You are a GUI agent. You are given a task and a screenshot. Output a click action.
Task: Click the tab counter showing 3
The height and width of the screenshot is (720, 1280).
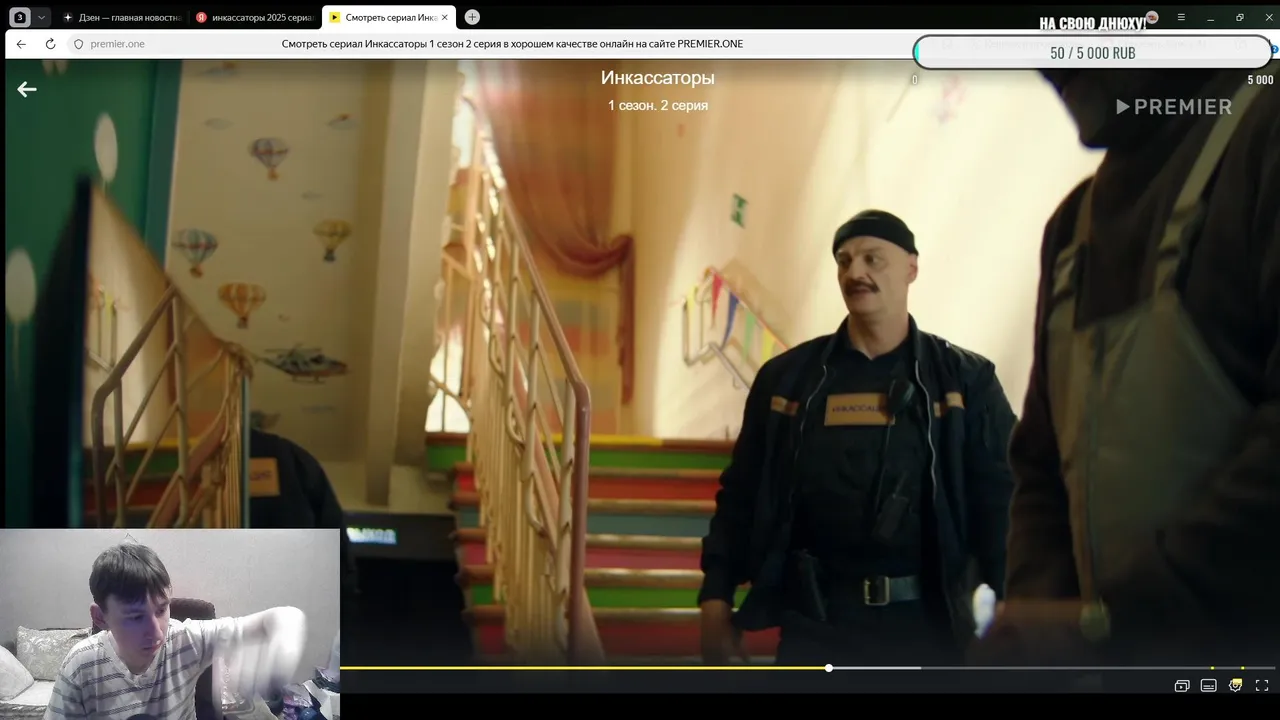pos(19,17)
